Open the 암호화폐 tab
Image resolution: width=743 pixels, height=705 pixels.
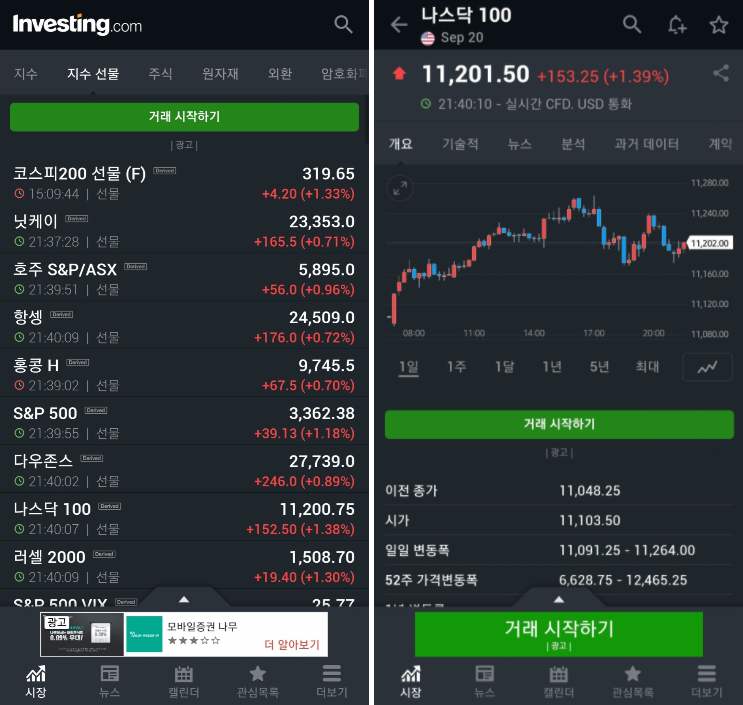(344, 73)
